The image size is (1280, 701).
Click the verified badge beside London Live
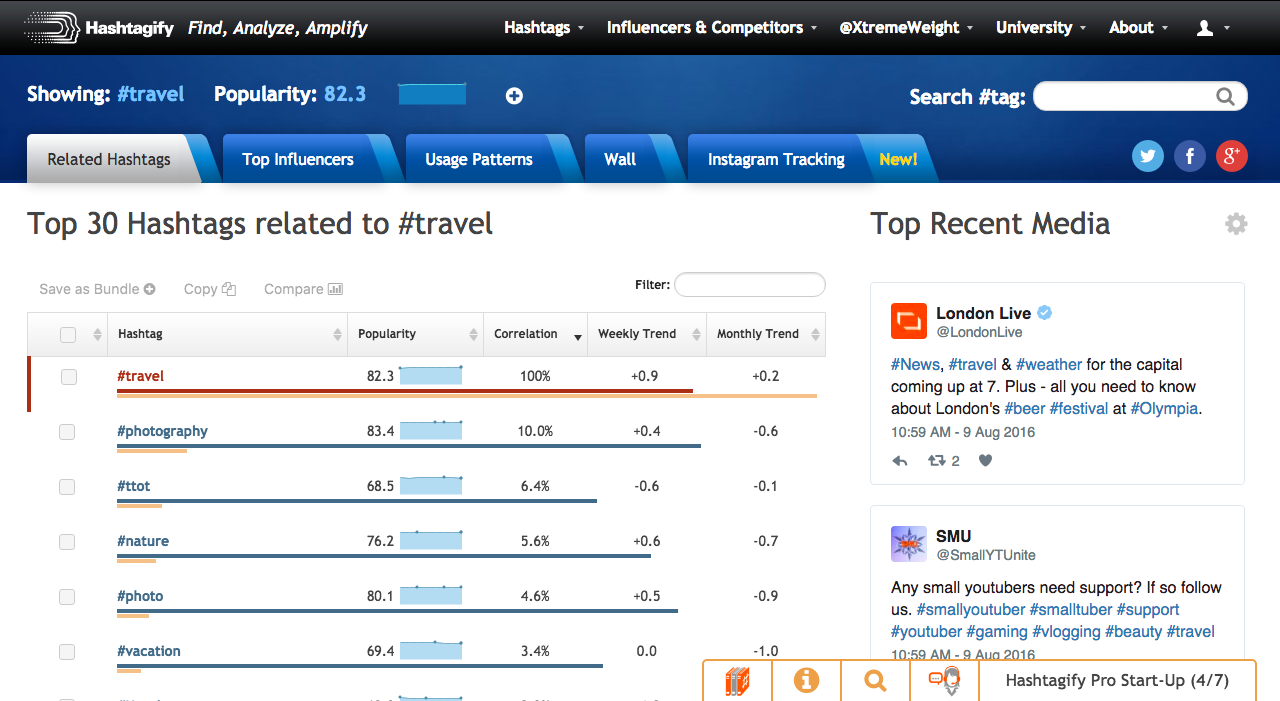(x=1044, y=313)
